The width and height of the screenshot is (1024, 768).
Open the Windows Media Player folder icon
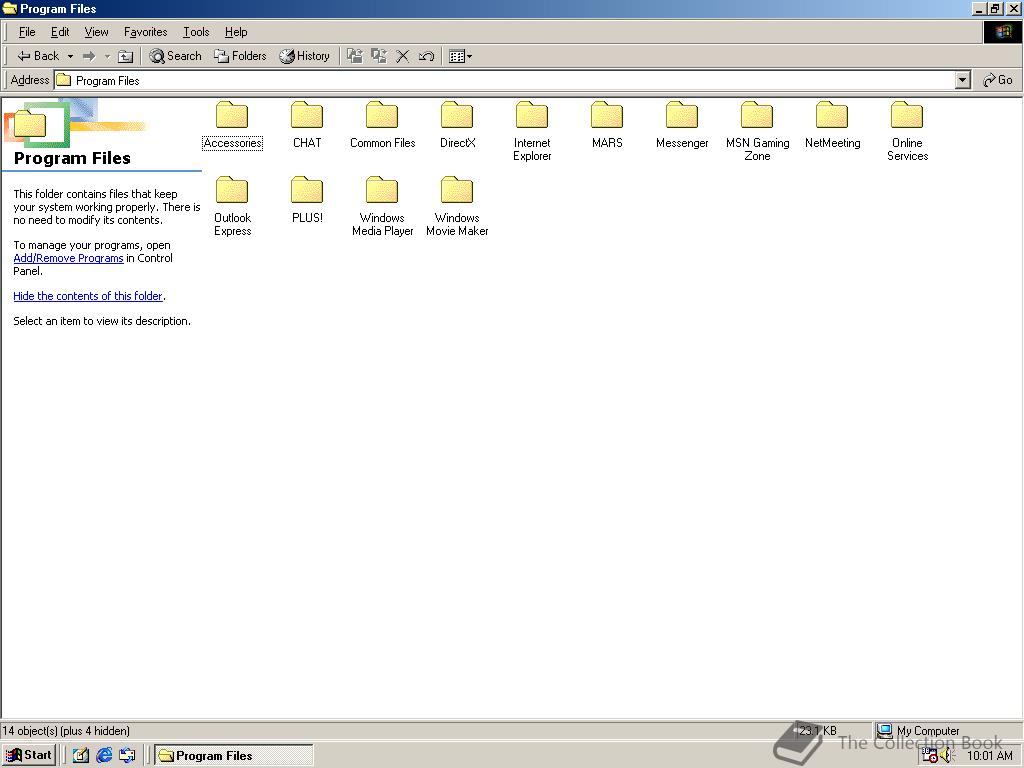(x=382, y=191)
